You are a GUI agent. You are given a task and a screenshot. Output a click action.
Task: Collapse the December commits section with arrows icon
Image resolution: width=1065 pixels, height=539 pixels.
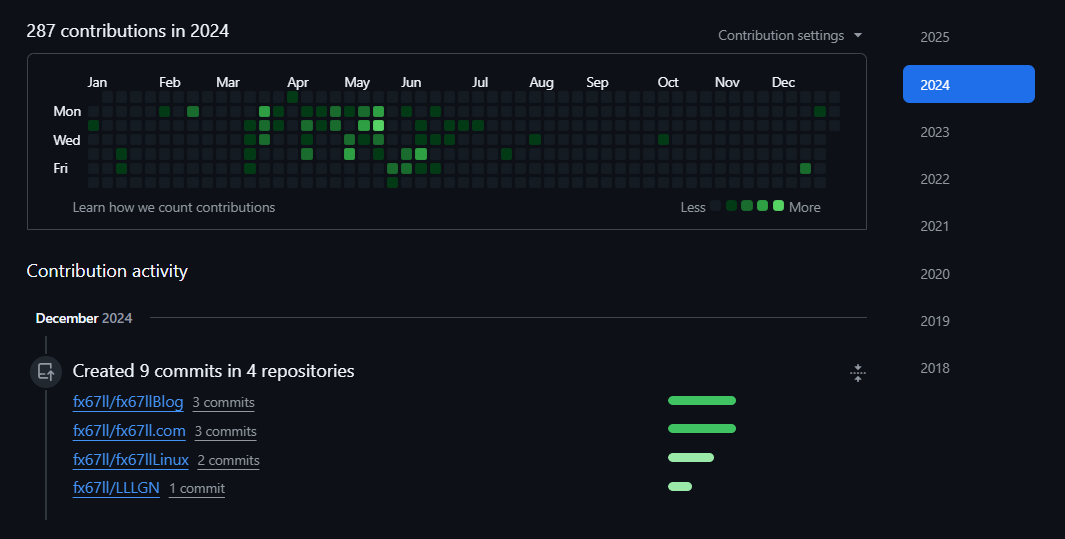857,372
